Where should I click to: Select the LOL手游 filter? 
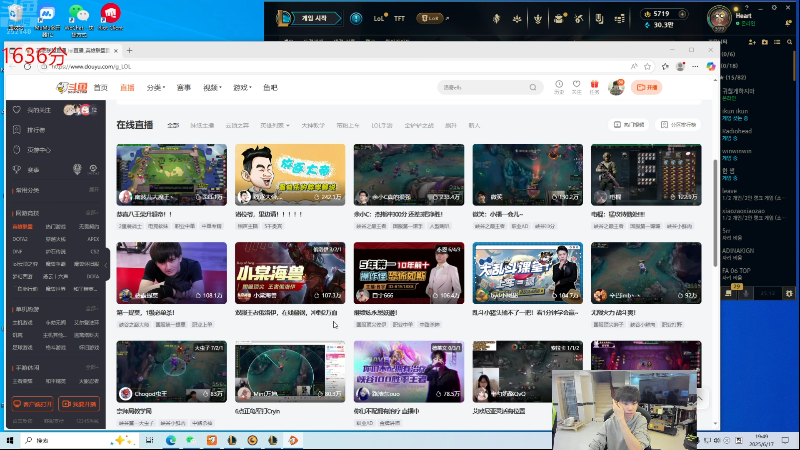coord(382,125)
